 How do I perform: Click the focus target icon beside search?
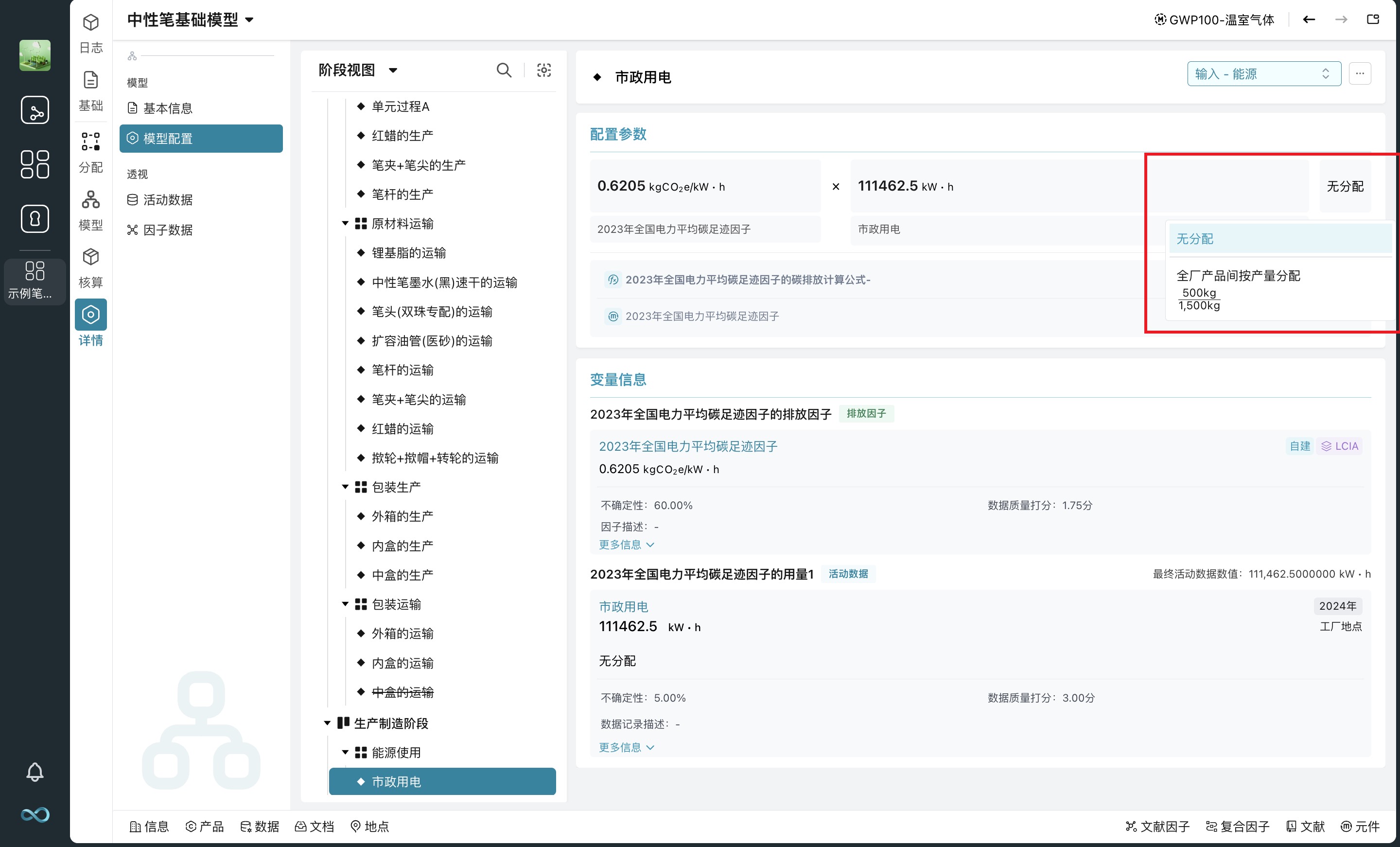[544, 70]
